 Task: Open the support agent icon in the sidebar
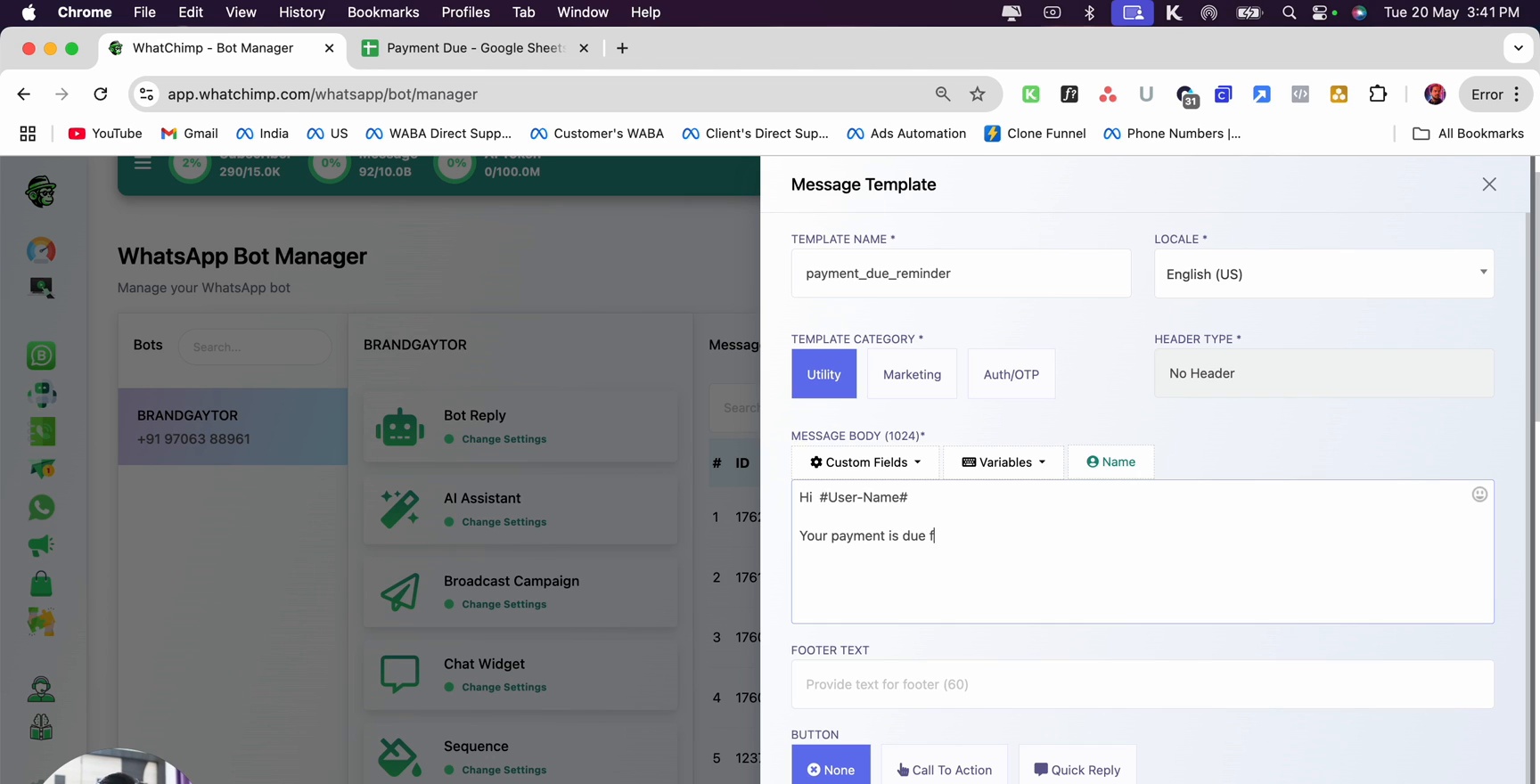point(41,689)
